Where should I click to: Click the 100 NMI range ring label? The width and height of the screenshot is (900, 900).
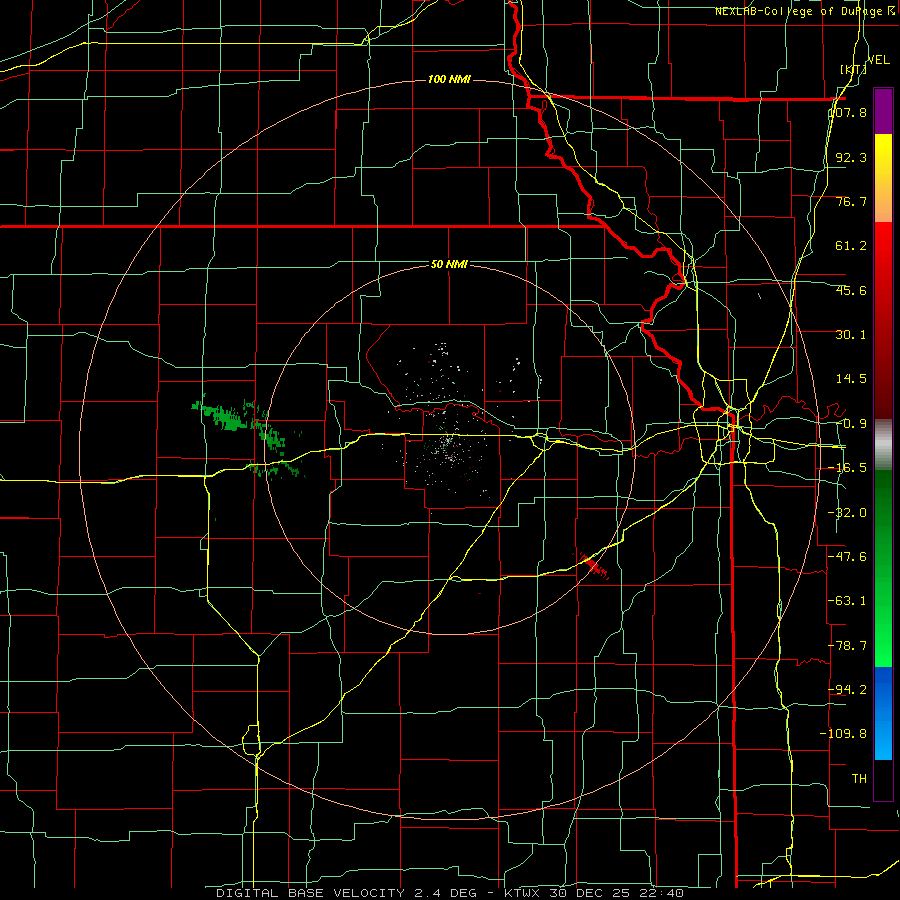pyautogui.click(x=449, y=79)
